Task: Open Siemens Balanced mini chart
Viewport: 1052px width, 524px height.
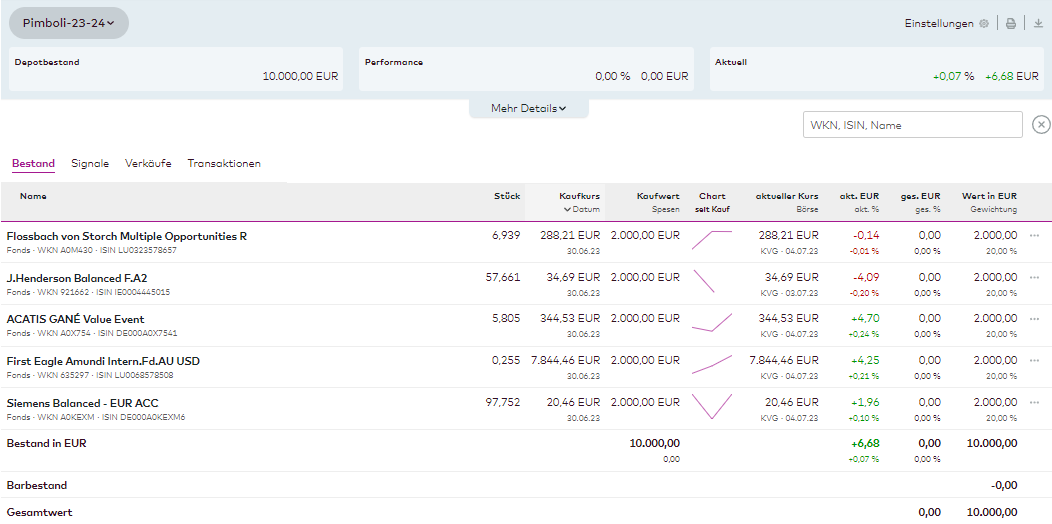Action: click(x=712, y=406)
